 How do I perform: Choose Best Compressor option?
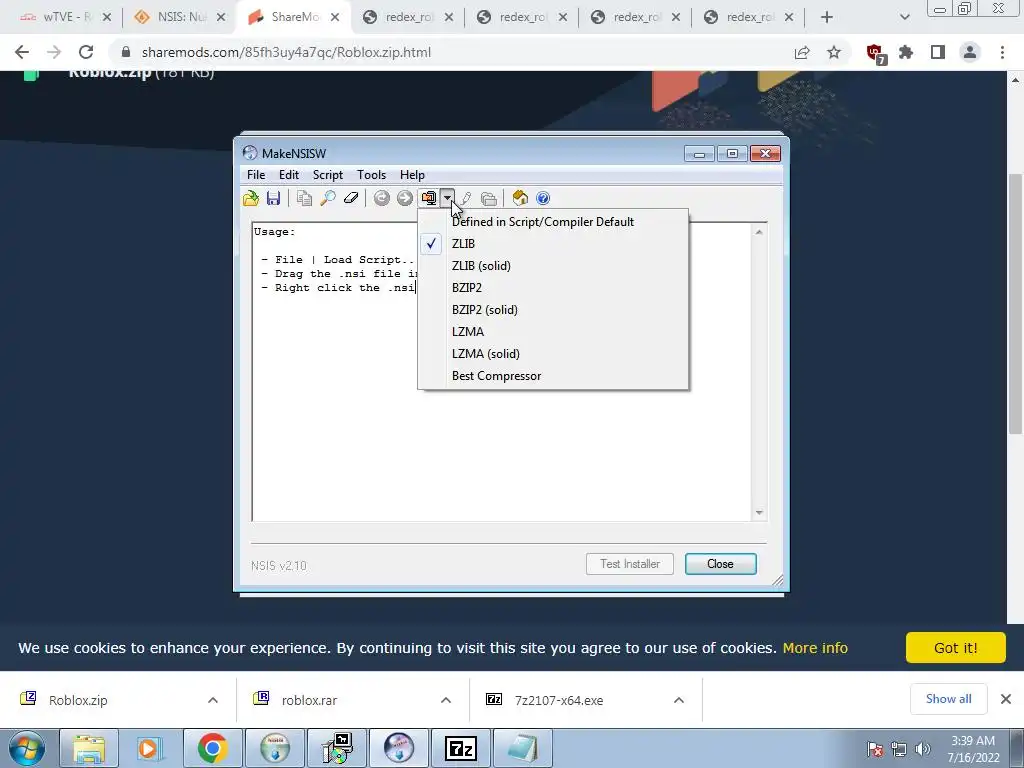tap(553, 376)
